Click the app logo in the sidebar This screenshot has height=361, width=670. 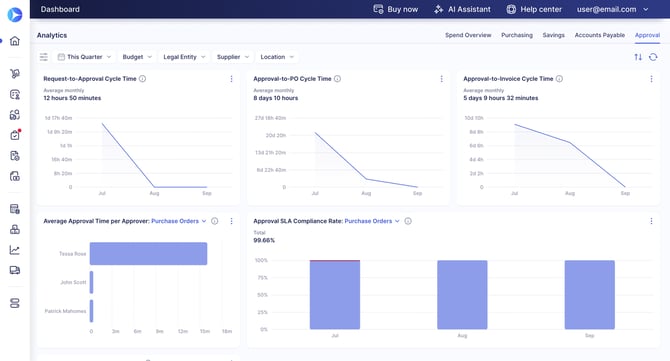point(15,15)
